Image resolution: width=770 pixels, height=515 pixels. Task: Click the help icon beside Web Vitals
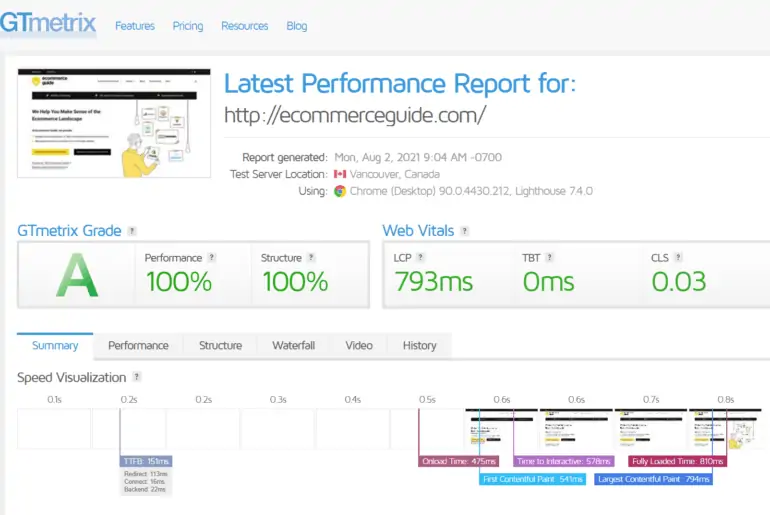465,231
